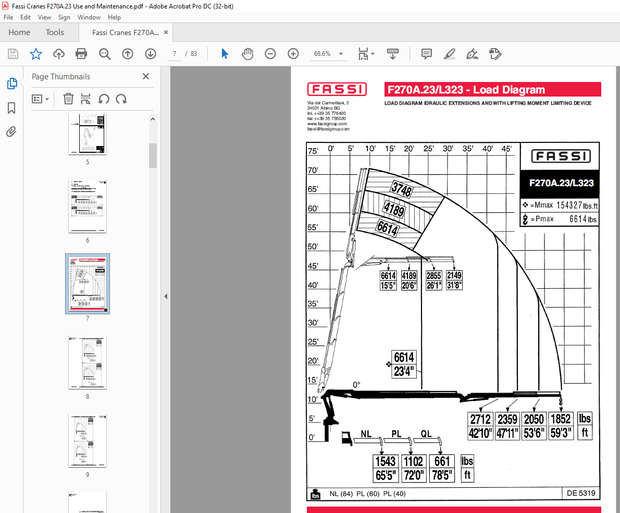
Task: Select the arrow Selection tool
Action: coord(225,54)
